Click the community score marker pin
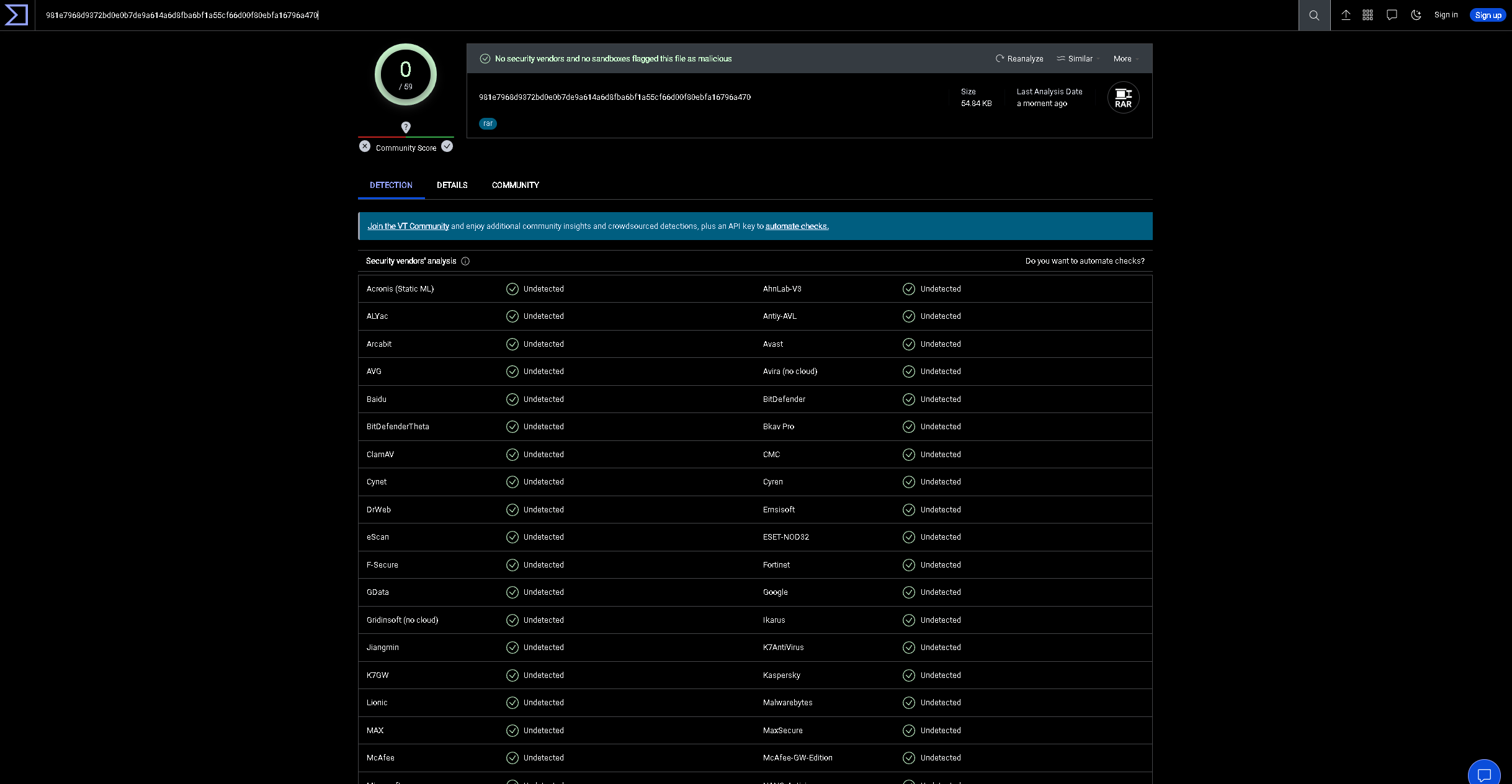Viewport: 1512px width, 784px height. tap(406, 127)
